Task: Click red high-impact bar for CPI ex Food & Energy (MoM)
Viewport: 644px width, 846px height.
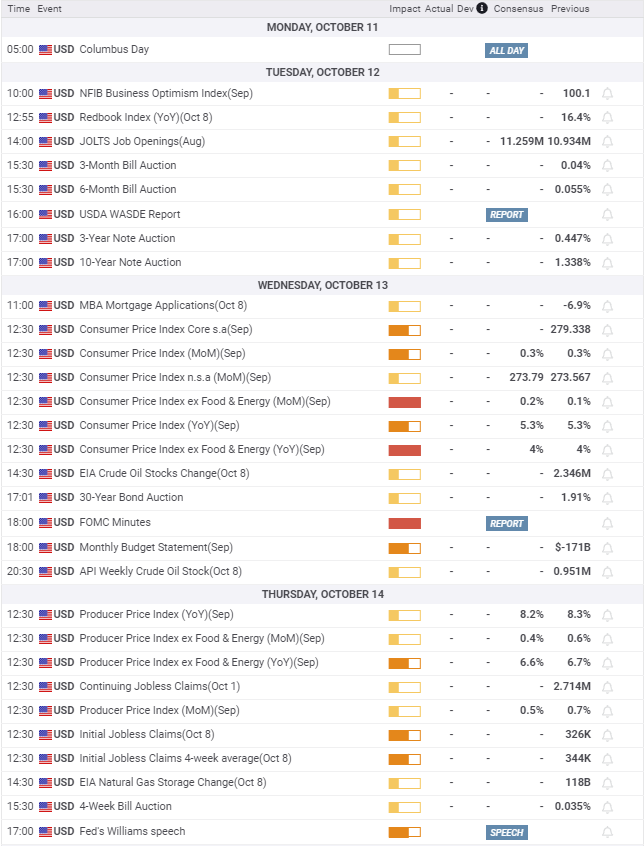Action: pyautogui.click(x=405, y=402)
